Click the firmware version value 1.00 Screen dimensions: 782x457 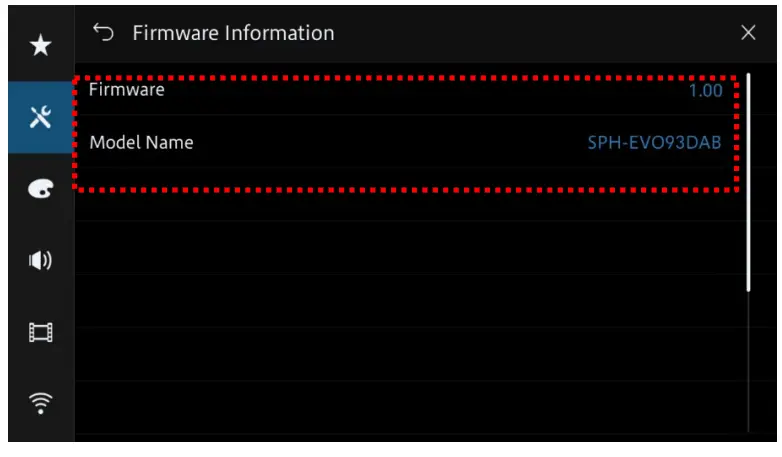704,91
